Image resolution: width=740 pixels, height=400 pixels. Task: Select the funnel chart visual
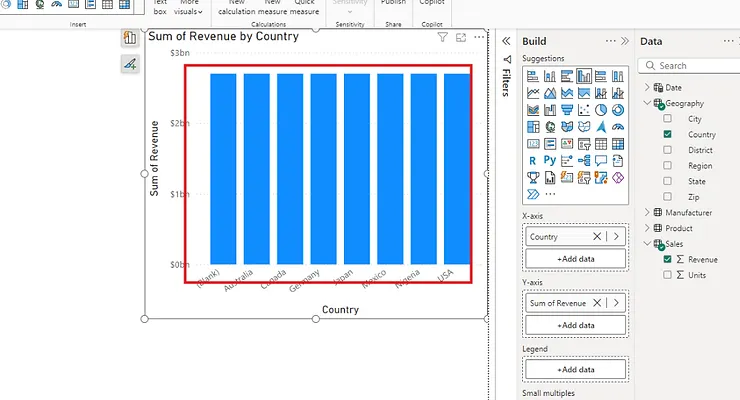(x=567, y=110)
